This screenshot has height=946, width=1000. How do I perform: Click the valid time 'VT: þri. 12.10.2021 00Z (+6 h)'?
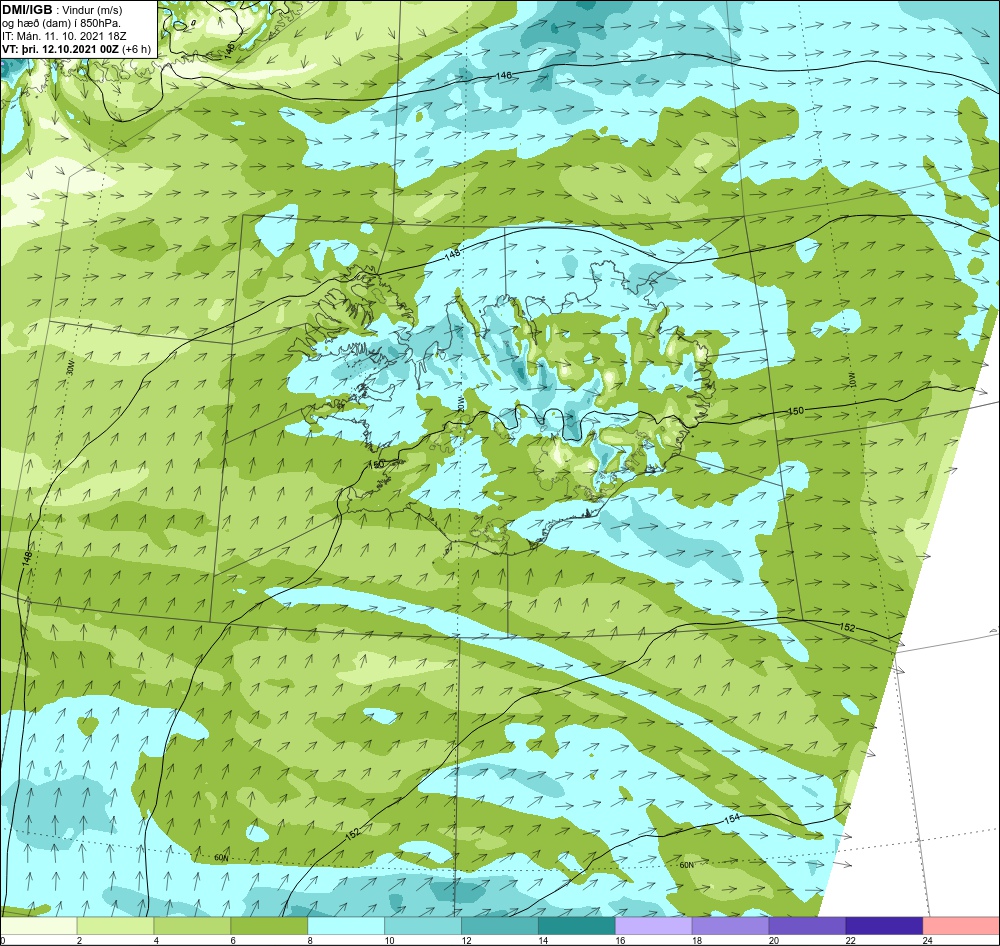[77, 49]
